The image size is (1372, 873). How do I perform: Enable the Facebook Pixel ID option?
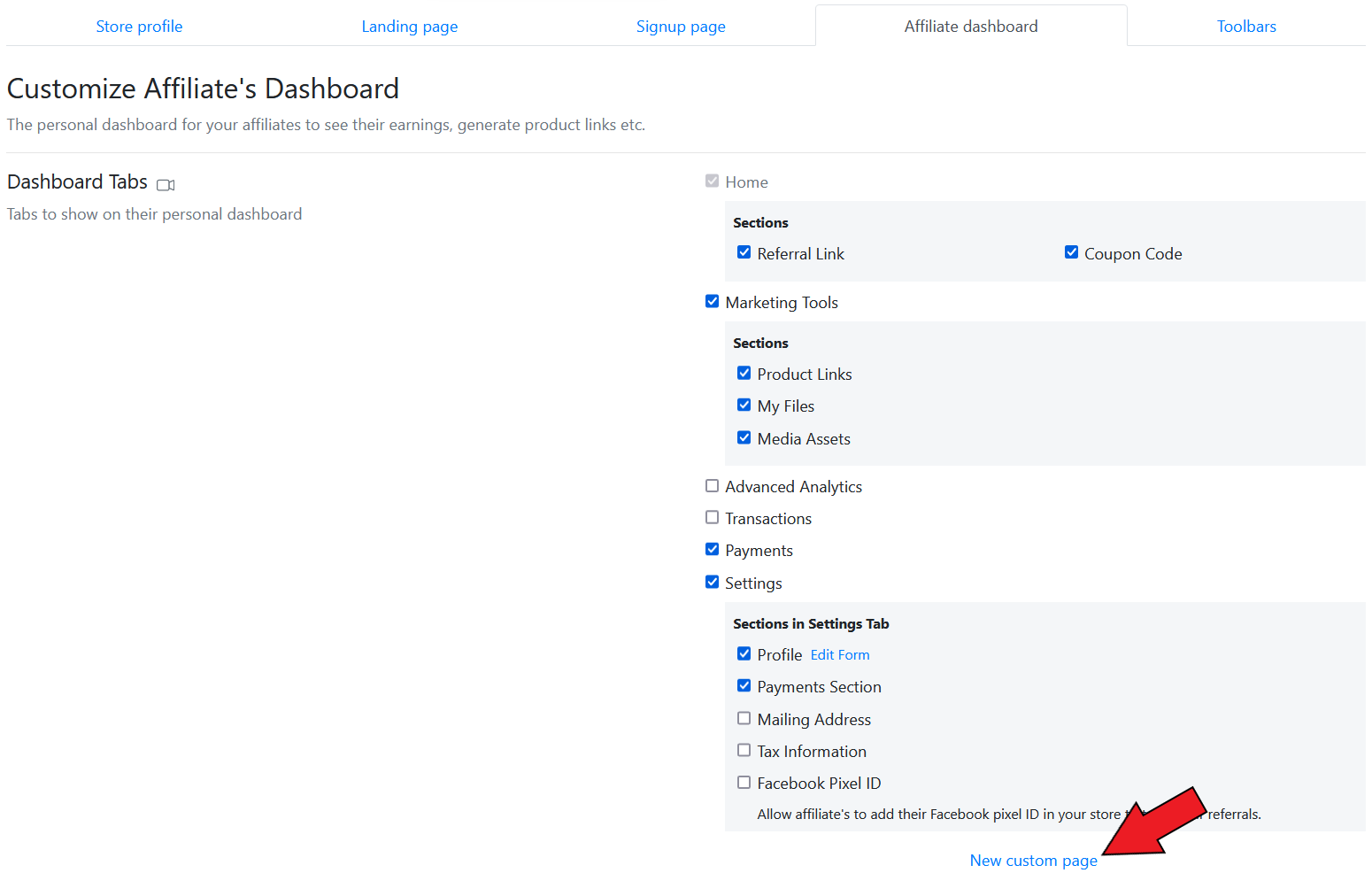point(744,782)
